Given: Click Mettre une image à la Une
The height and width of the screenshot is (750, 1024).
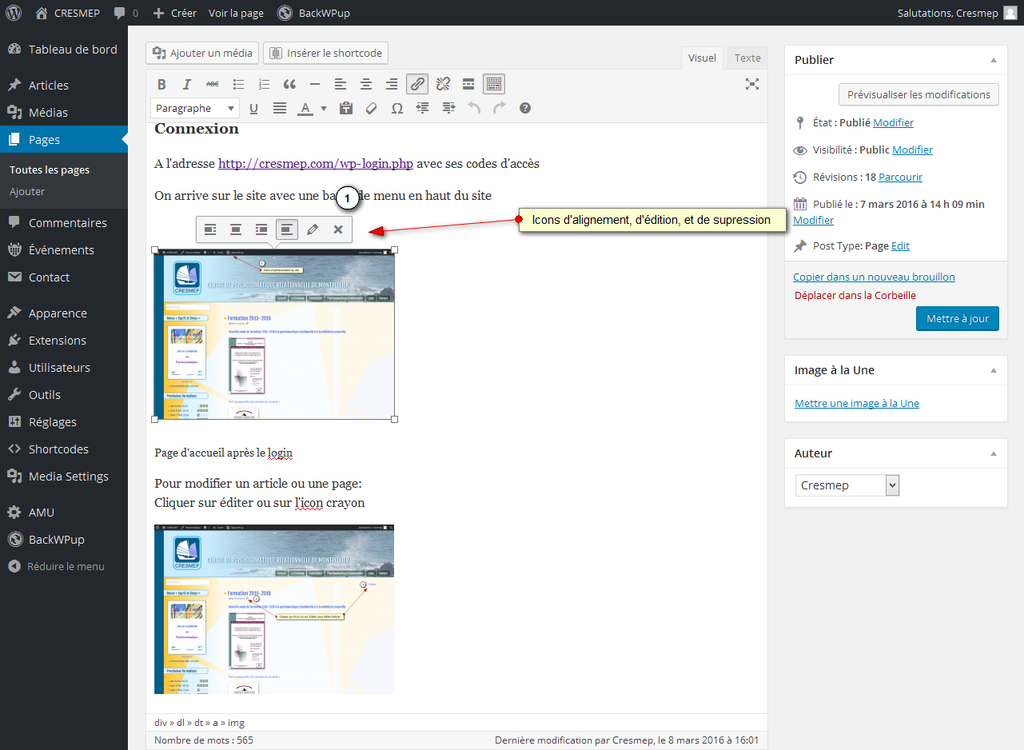Looking at the screenshot, I should tap(857, 404).
